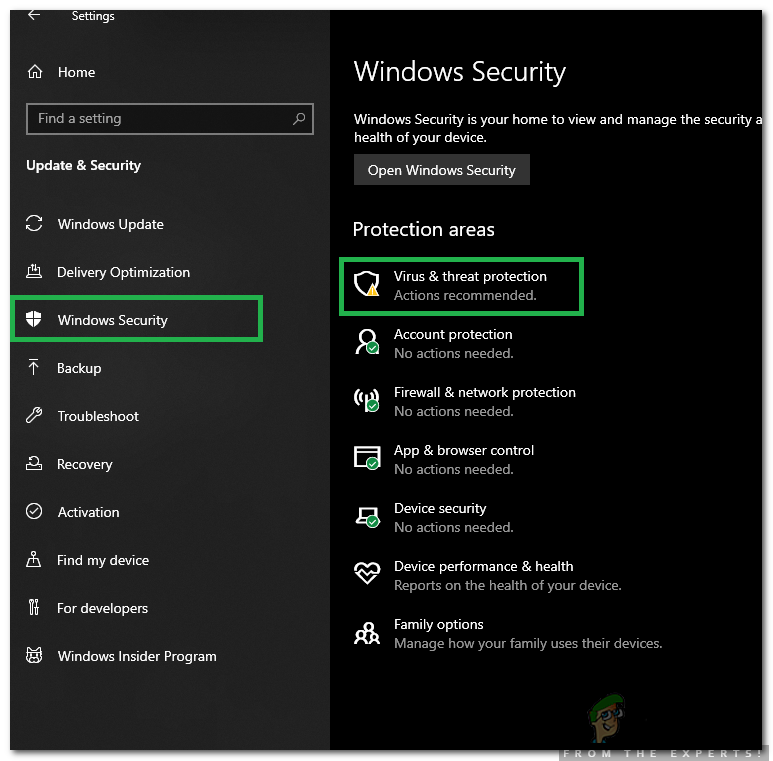Click the Device security icon

coord(367,517)
